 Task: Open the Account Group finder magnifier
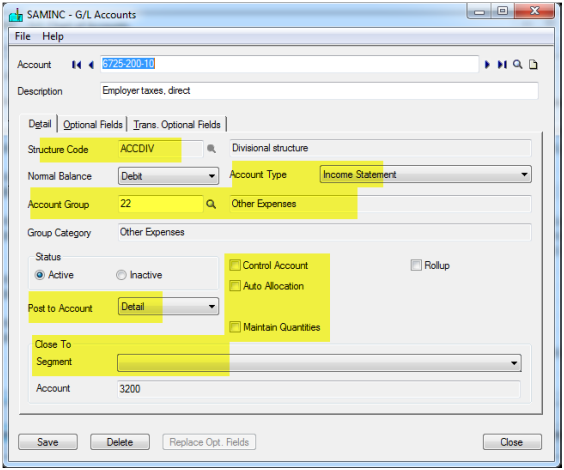[x=211, y=204]
